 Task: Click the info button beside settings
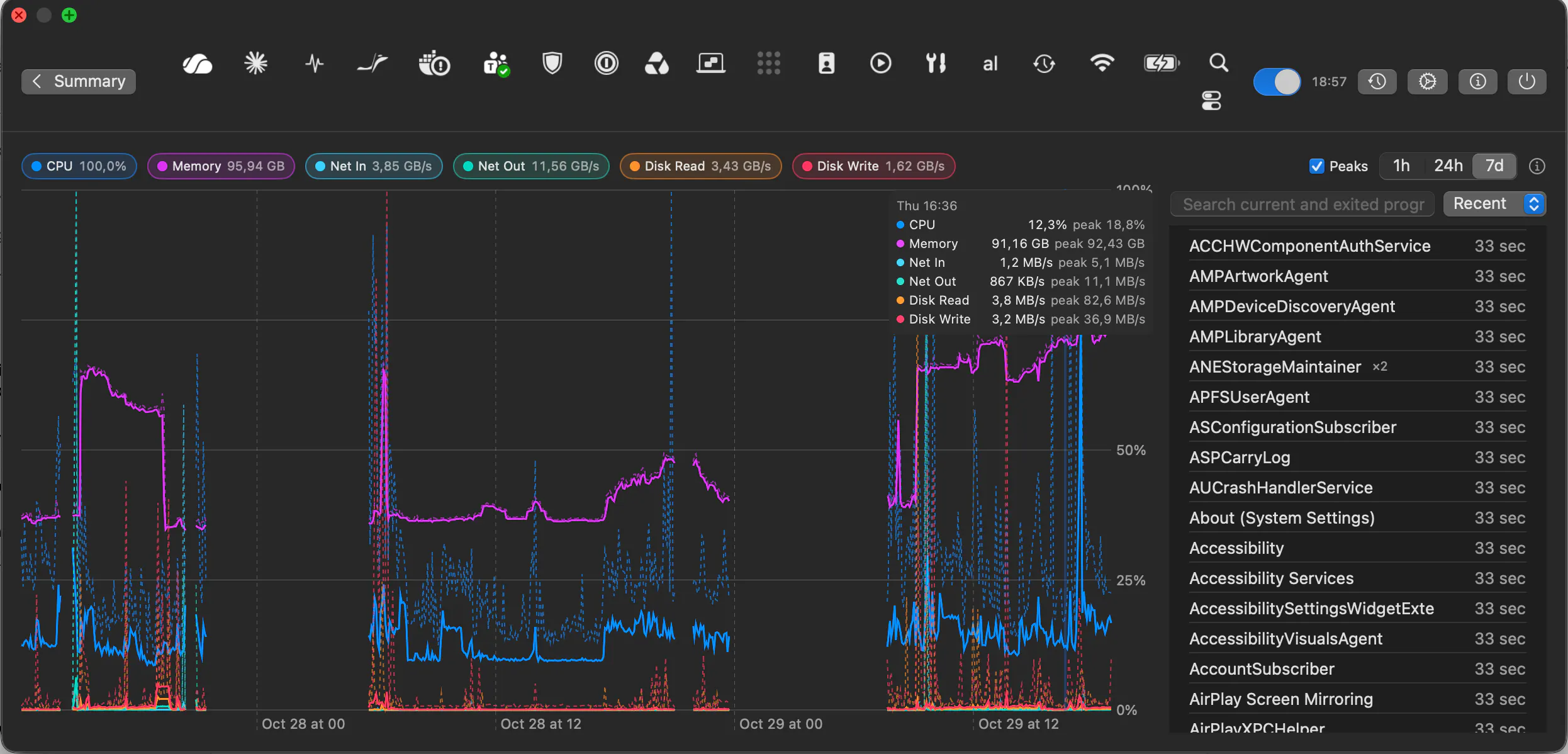[1477, 82]
